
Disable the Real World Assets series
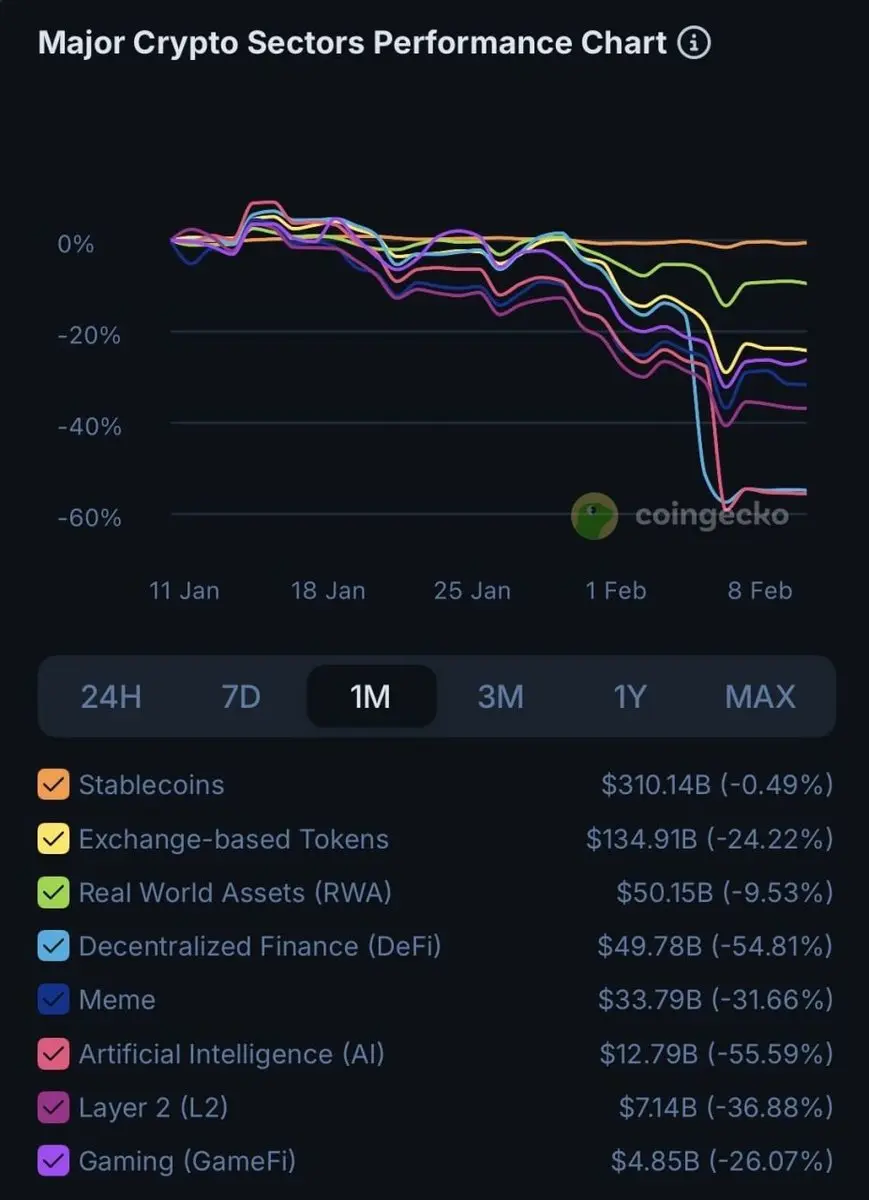[53, 892]
